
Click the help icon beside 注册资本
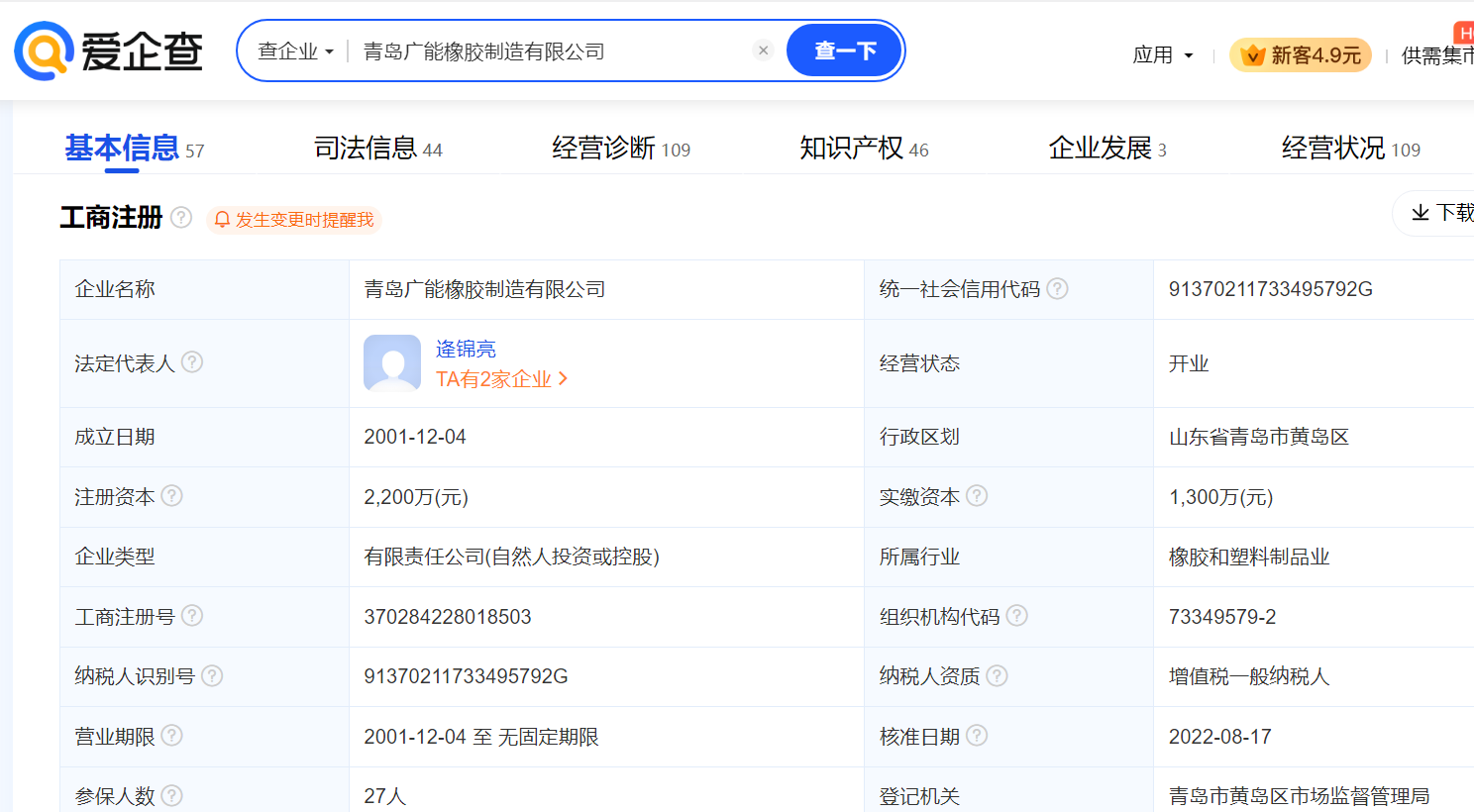[172, 495]
